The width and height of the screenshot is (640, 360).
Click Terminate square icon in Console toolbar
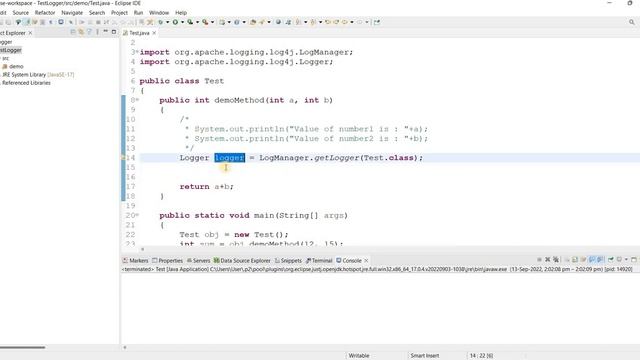tap(539, 260)
